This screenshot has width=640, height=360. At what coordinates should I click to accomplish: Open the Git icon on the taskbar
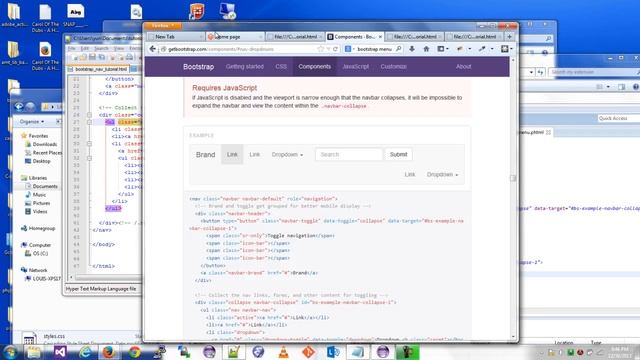[309, 352]
